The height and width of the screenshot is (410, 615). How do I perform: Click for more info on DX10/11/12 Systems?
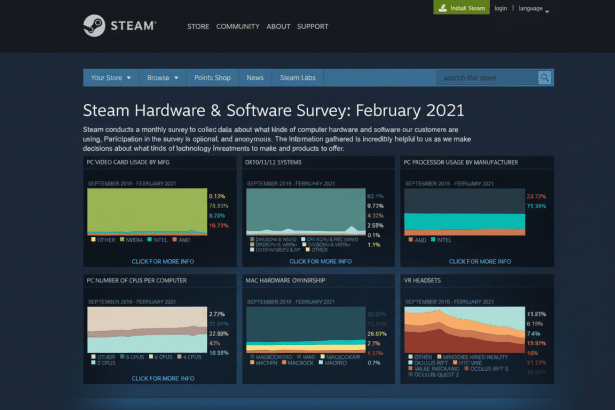[320, 261]
